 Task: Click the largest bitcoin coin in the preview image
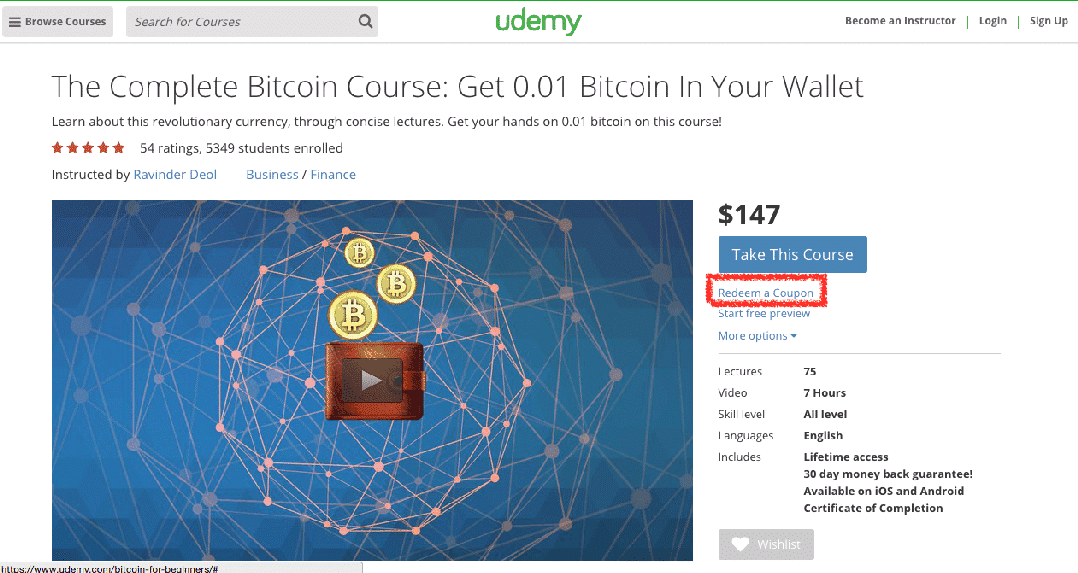click(x=353, y=316)
